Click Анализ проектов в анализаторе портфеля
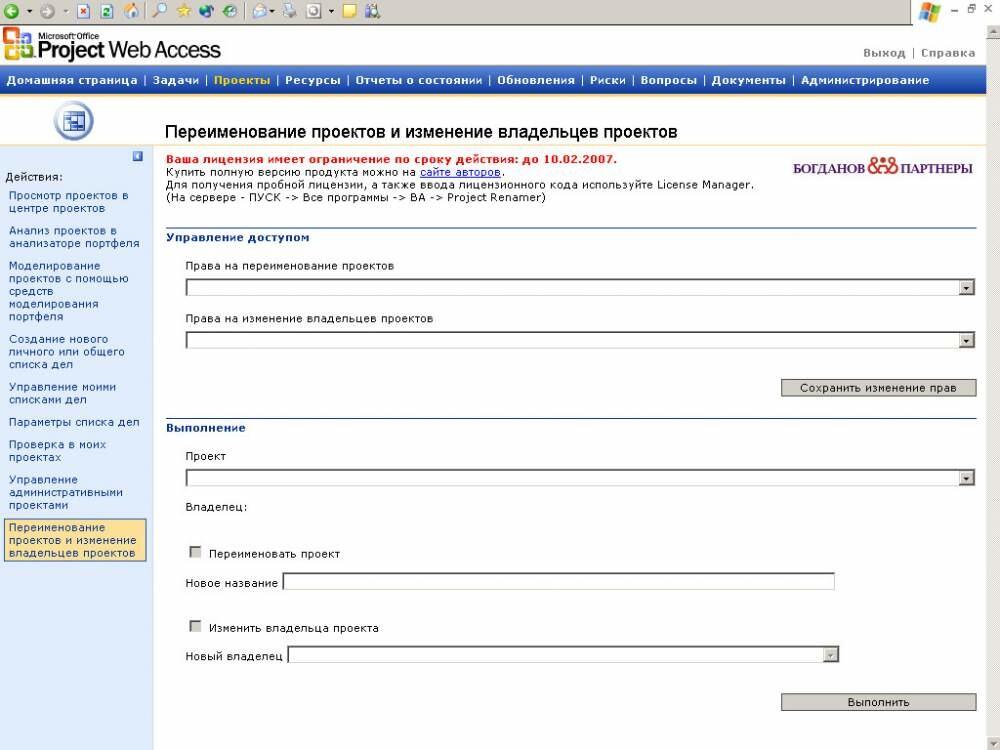Viewport: 1000px width, 750px height. [74, 237]
